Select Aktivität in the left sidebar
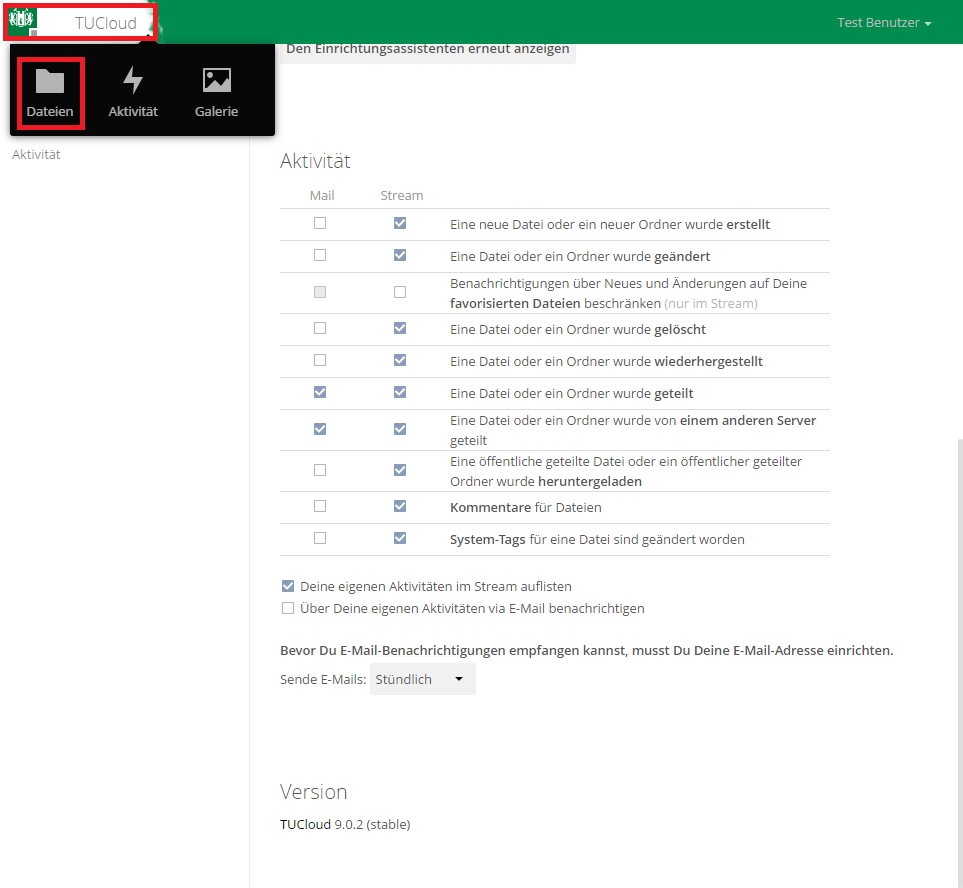This screenshot has height=888, width=963. click(36, 155)
